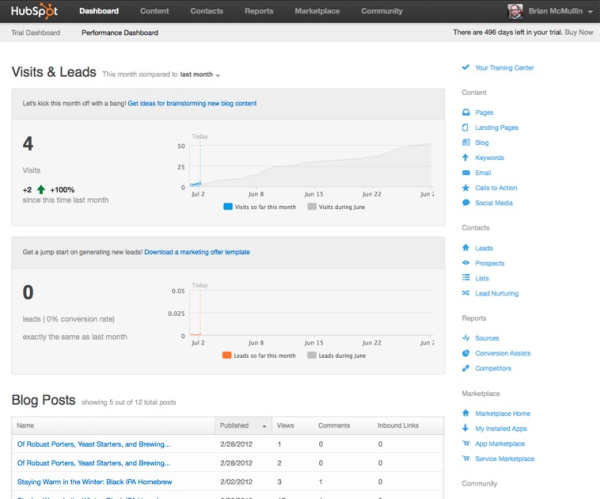
Task: Click the Competitors icon
Action: tap(466, 368)
